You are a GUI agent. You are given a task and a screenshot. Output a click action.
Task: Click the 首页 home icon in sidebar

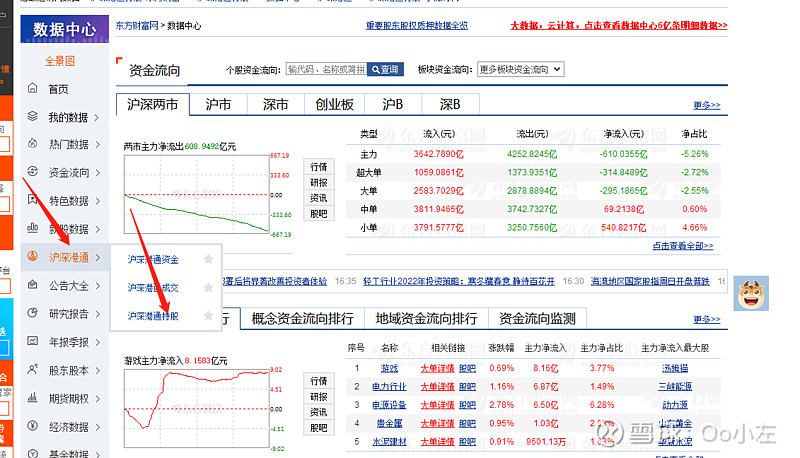click(33, 88)
